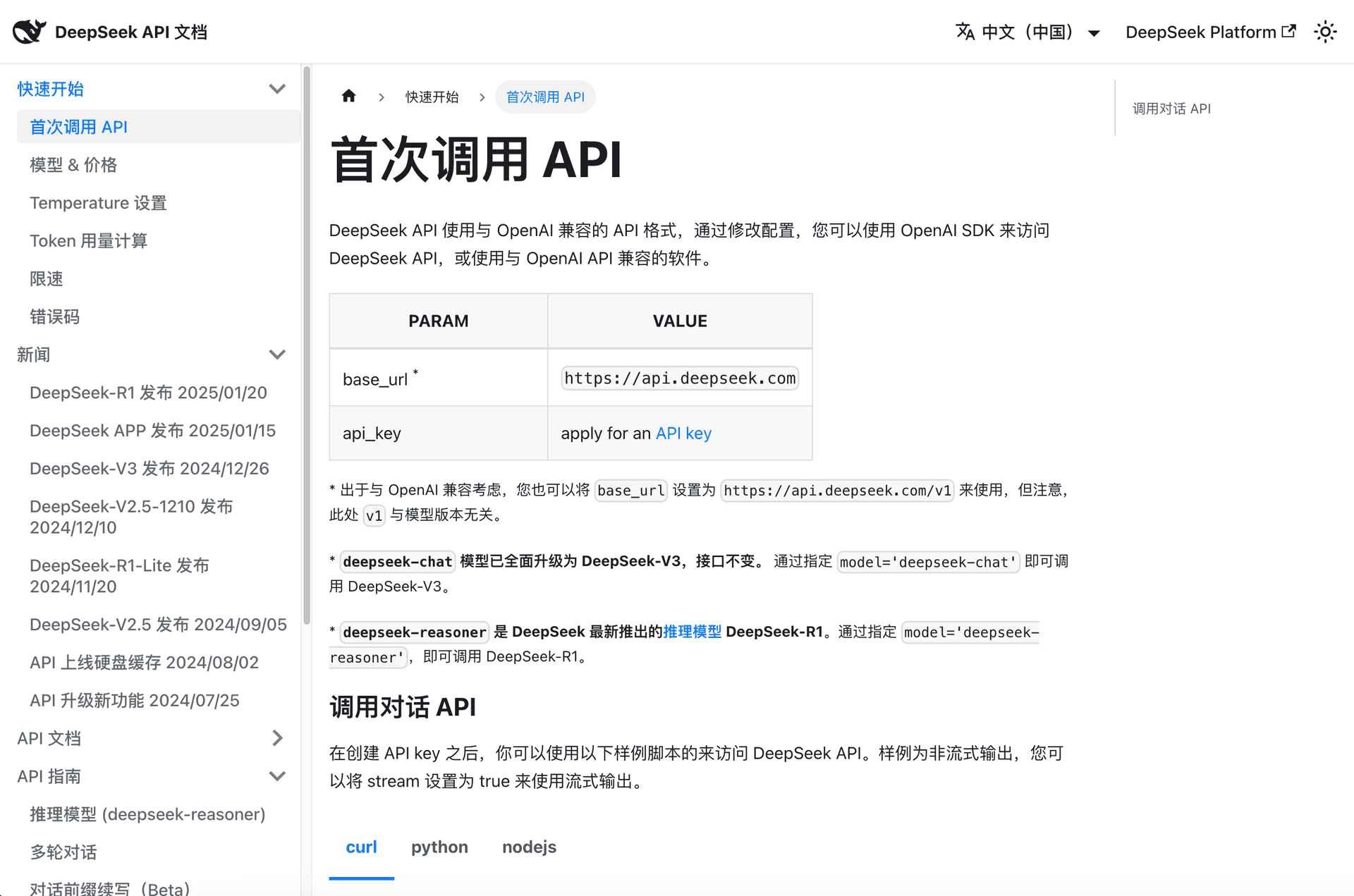Open API 升级新功能 2024/07/25 news
The image size is (1354, 896).
click(135, 701)
